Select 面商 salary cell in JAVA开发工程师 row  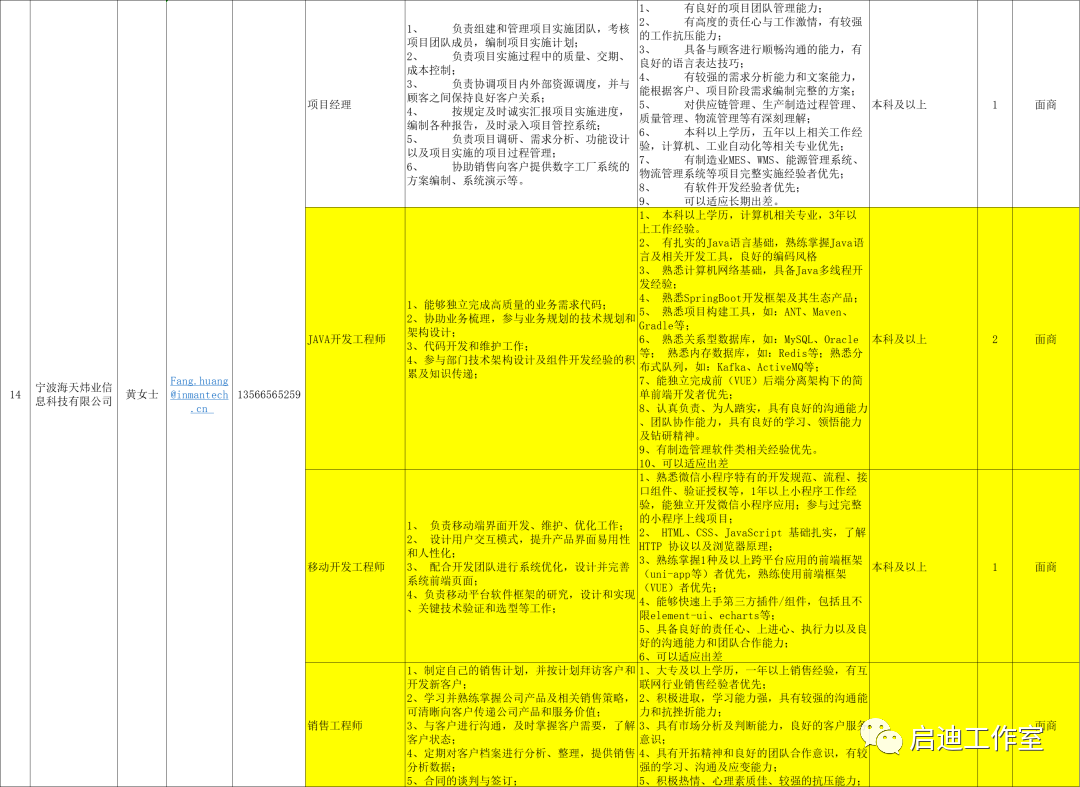[x=1045, y=339]
